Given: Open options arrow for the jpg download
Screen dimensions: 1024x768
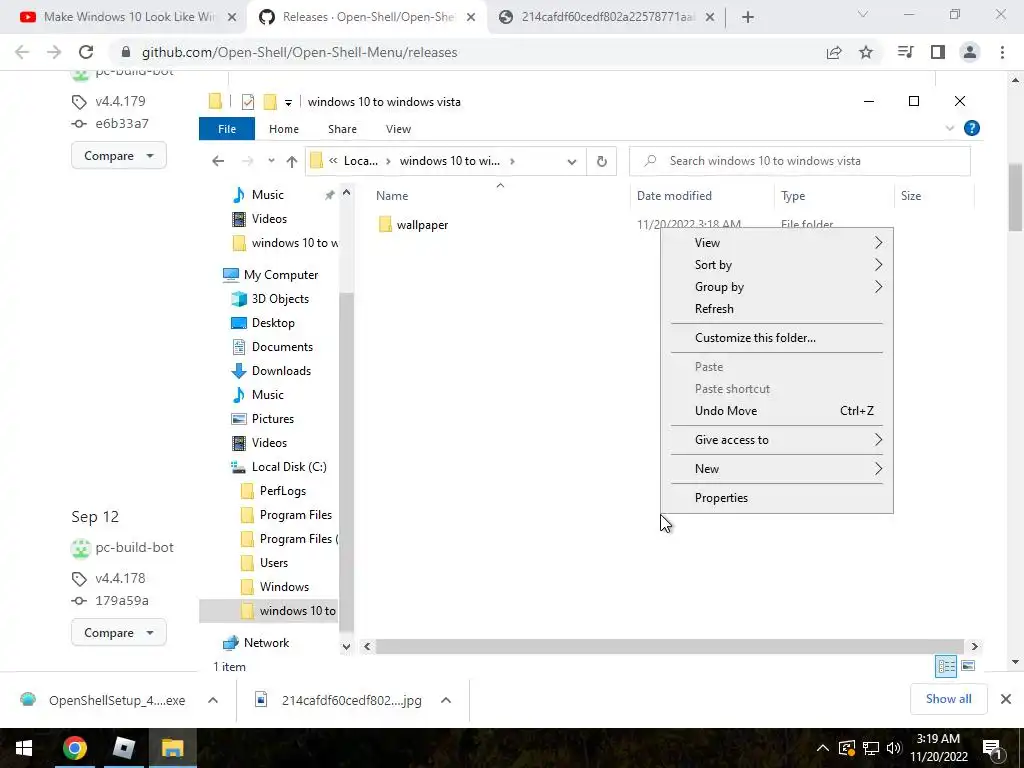Looking at the screenshot, I should 446,700.
